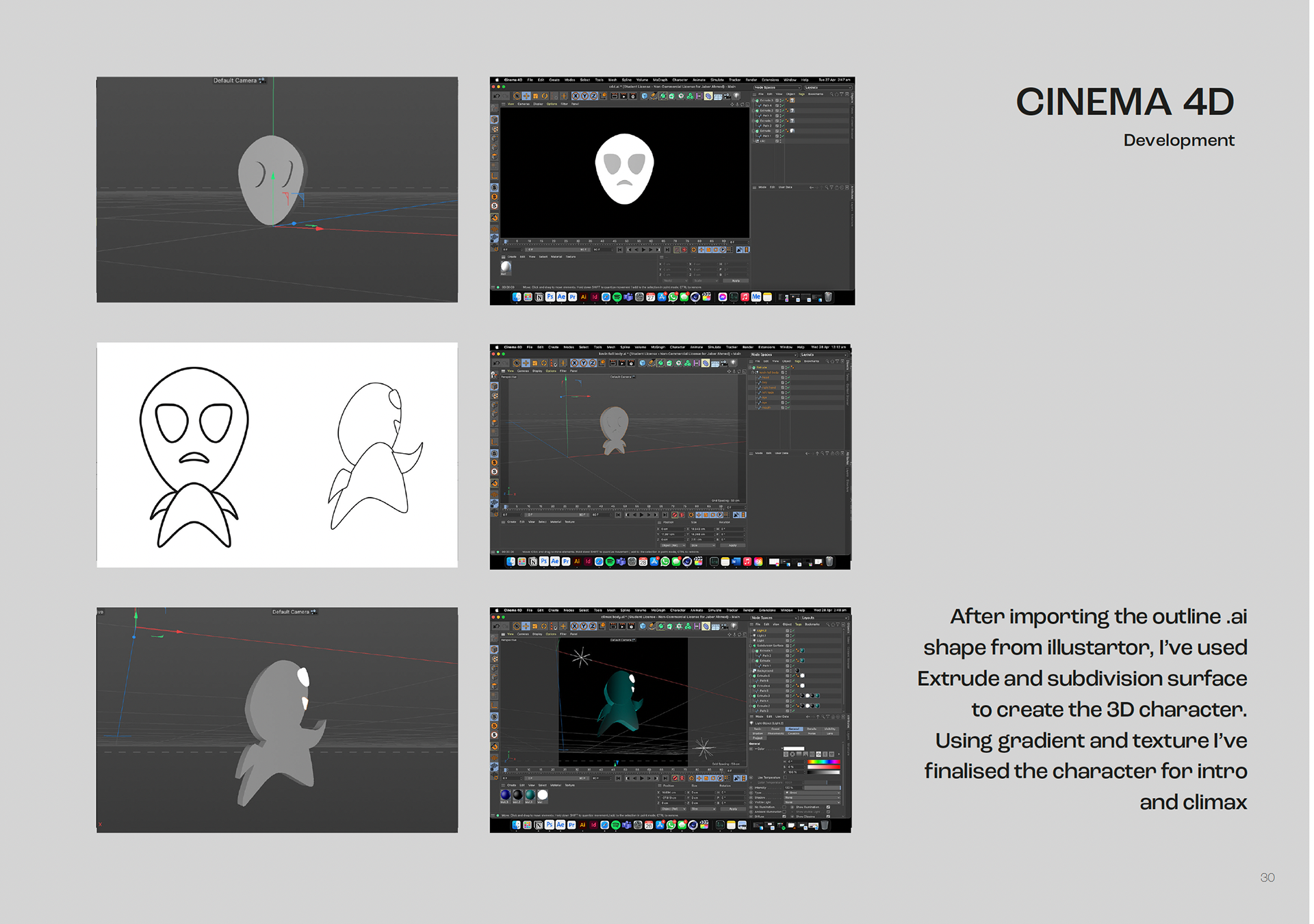Open MoGraph menu in climax body.ai window

658,610
